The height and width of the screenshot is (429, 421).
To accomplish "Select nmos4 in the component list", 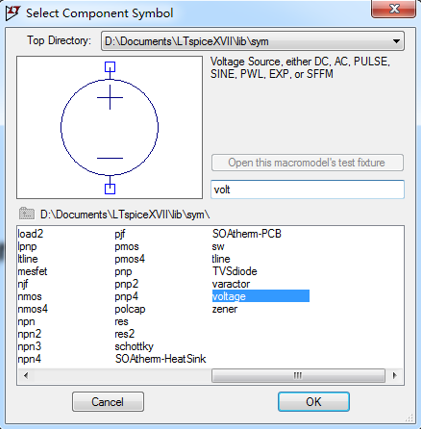I will (33, 309).
